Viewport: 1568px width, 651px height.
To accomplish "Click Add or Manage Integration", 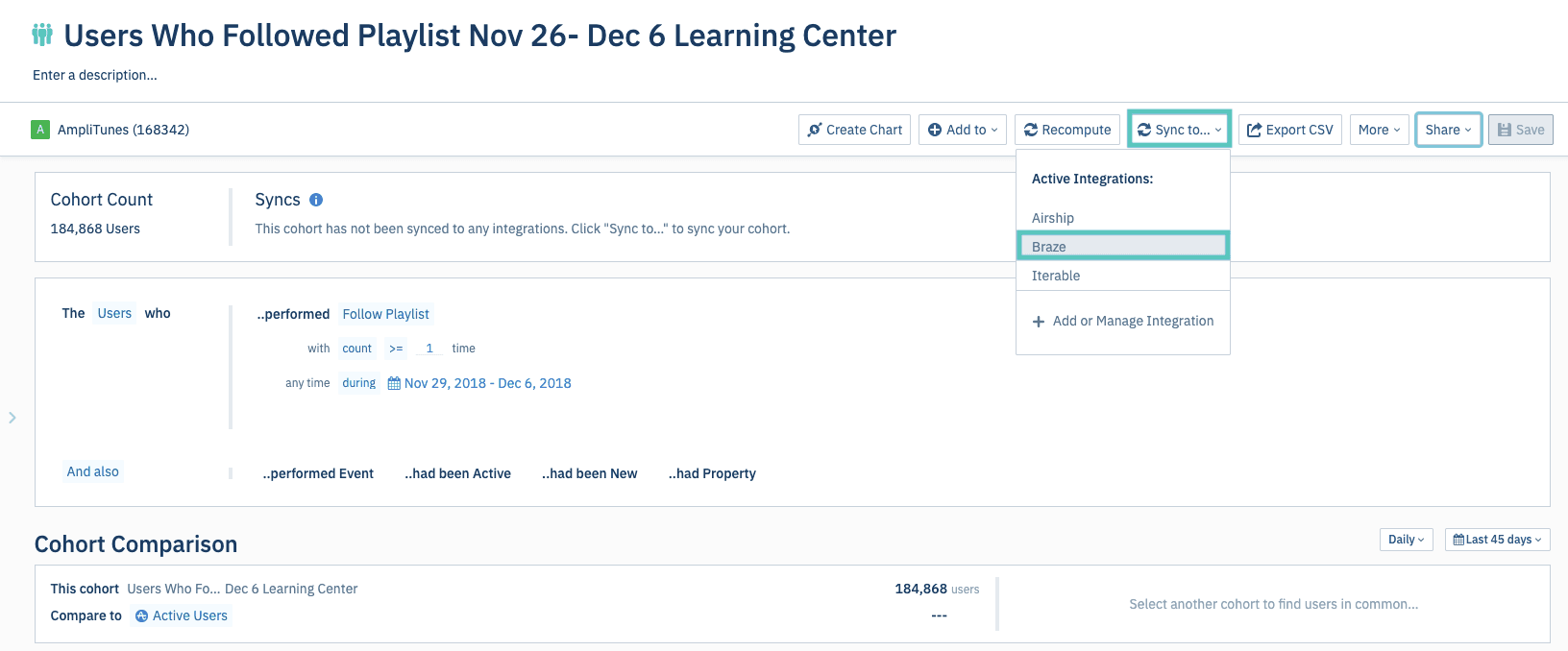I will point(1123,321).
